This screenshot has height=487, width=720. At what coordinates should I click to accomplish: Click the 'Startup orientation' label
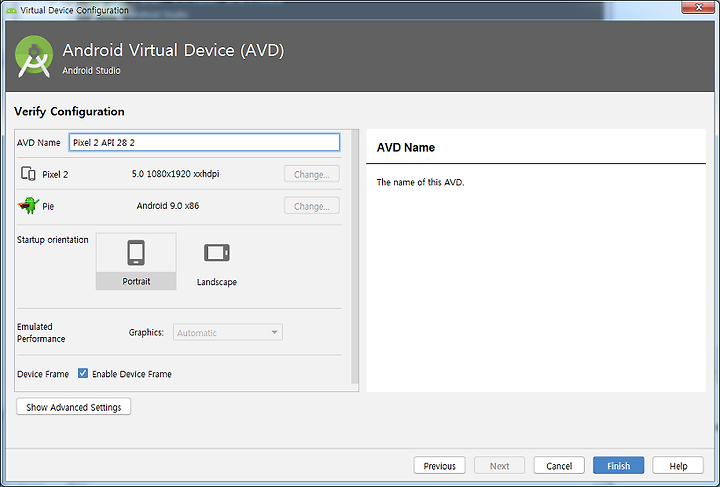pyautogui.click(x=52, y=240)
